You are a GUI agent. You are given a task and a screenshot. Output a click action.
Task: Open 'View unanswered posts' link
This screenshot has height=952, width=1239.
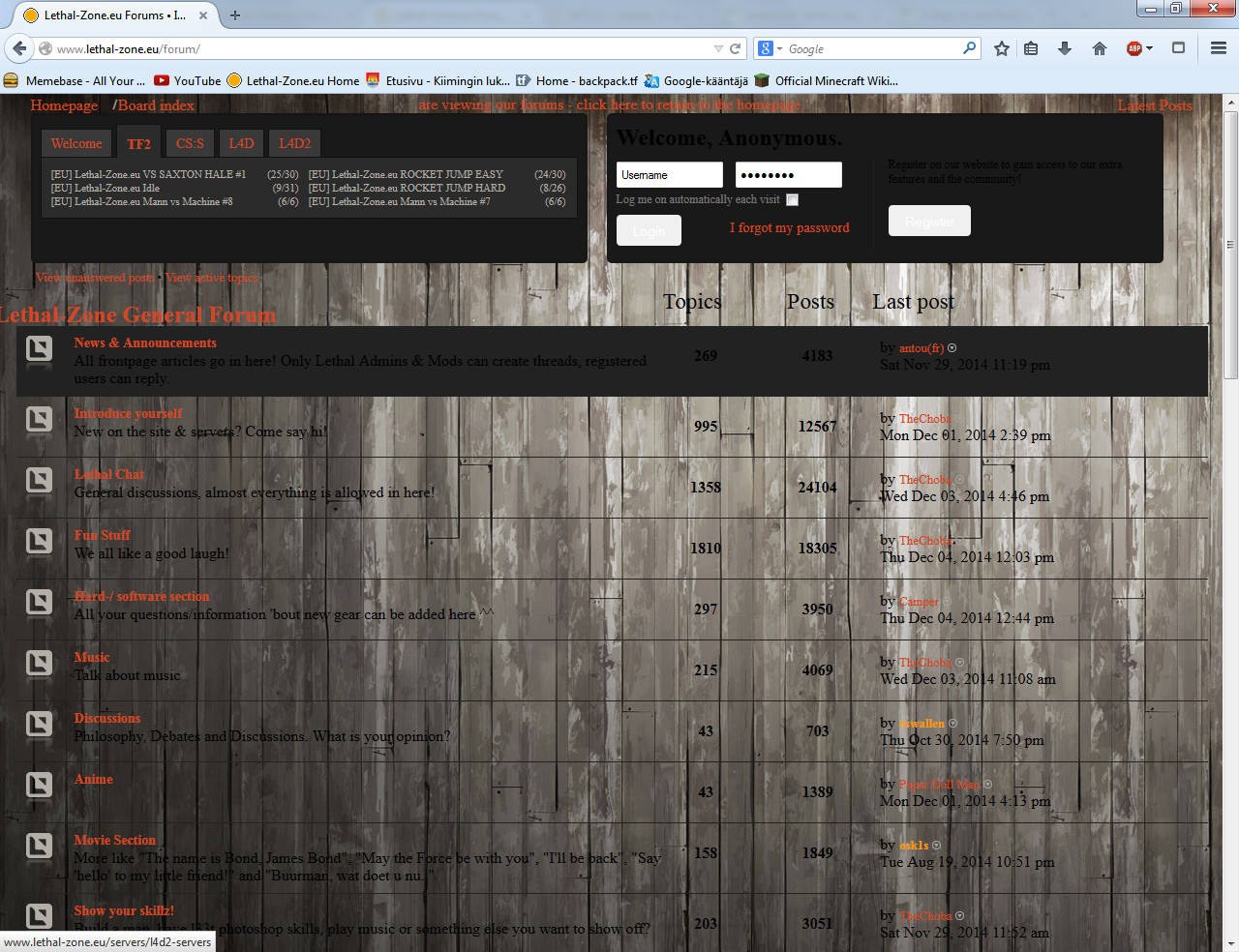click(x=95, y=278)
